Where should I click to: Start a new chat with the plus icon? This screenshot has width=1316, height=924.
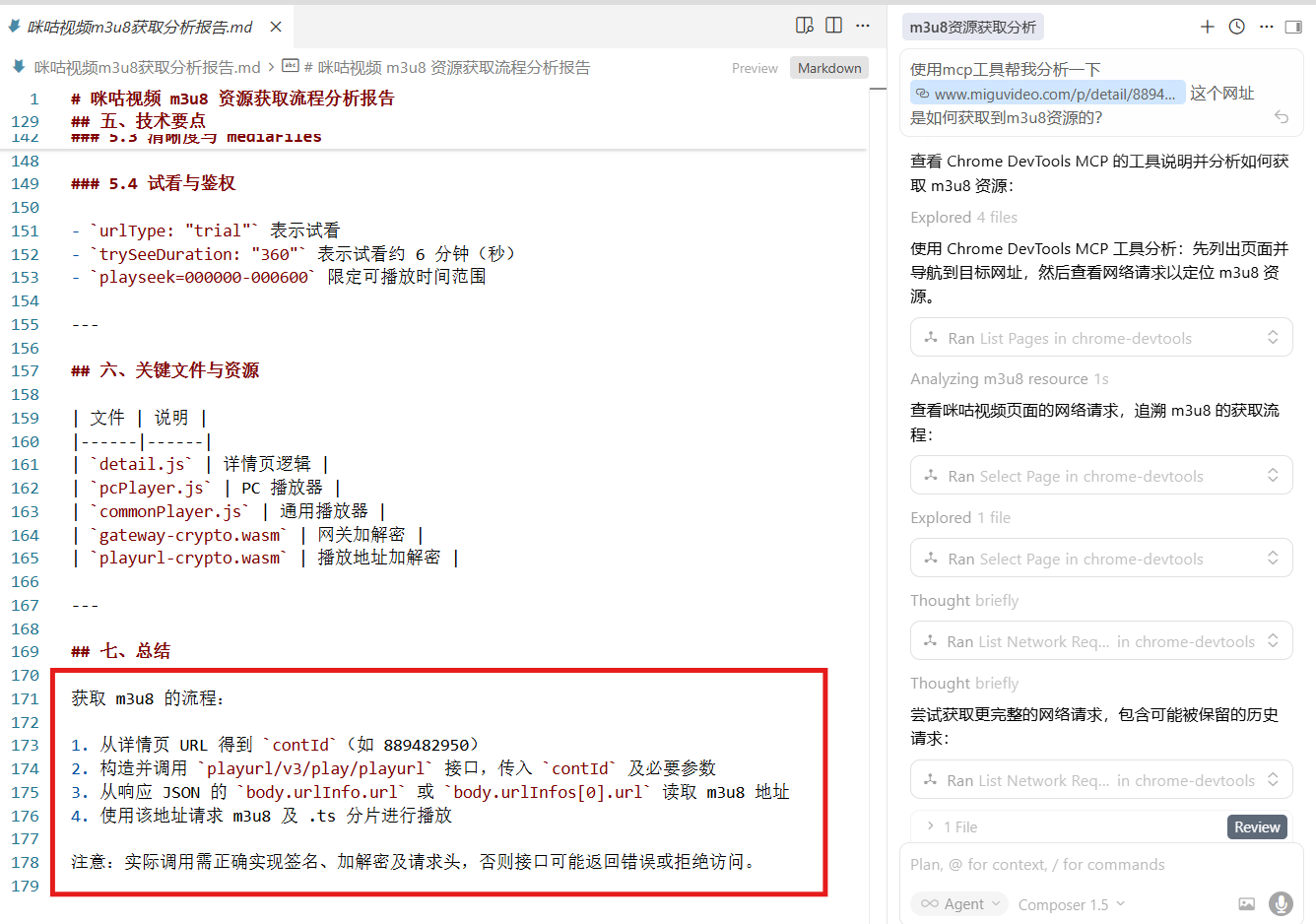coord(1208,27)
